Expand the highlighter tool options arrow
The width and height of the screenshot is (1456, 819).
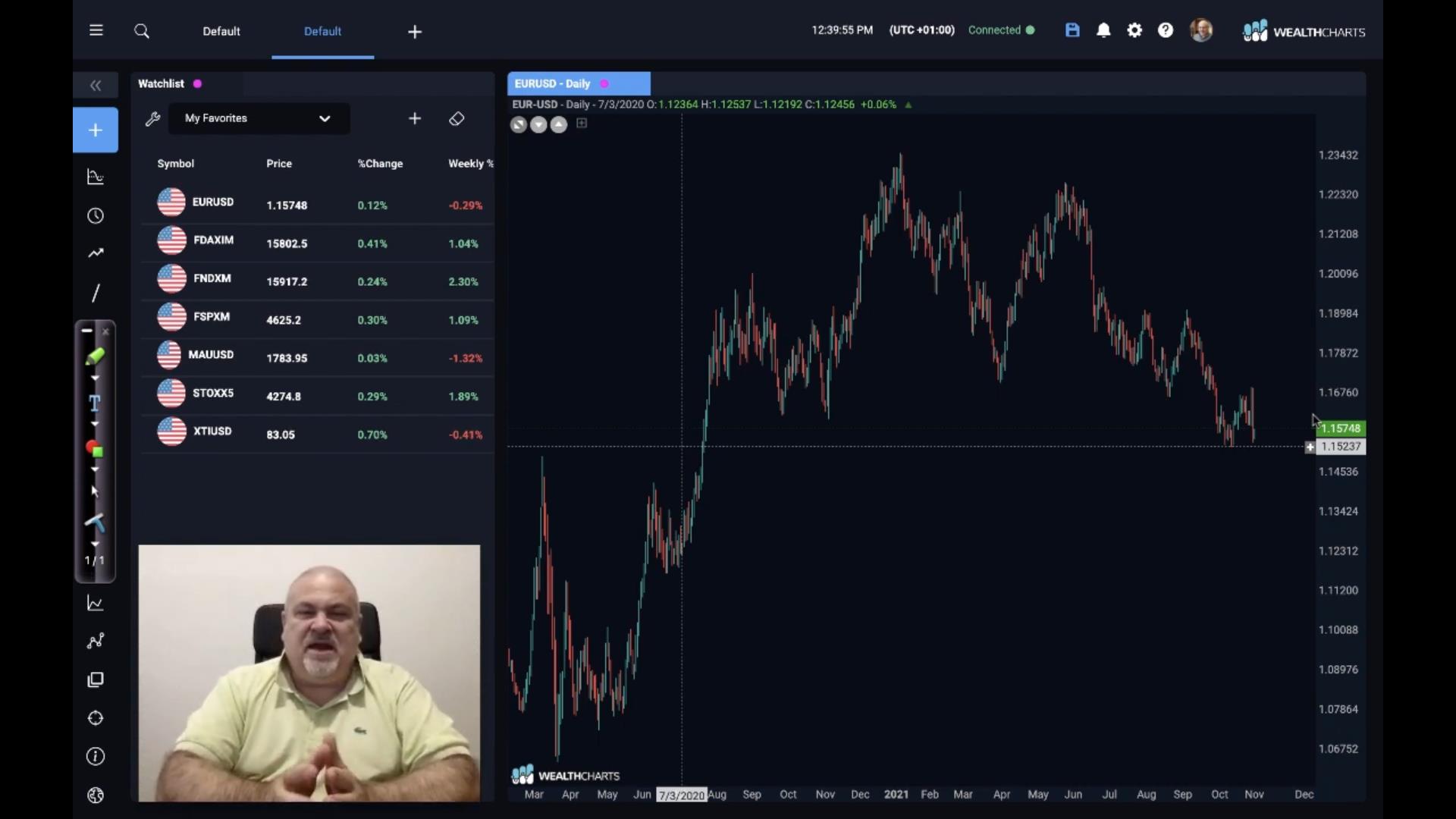(x=95, y=378)
